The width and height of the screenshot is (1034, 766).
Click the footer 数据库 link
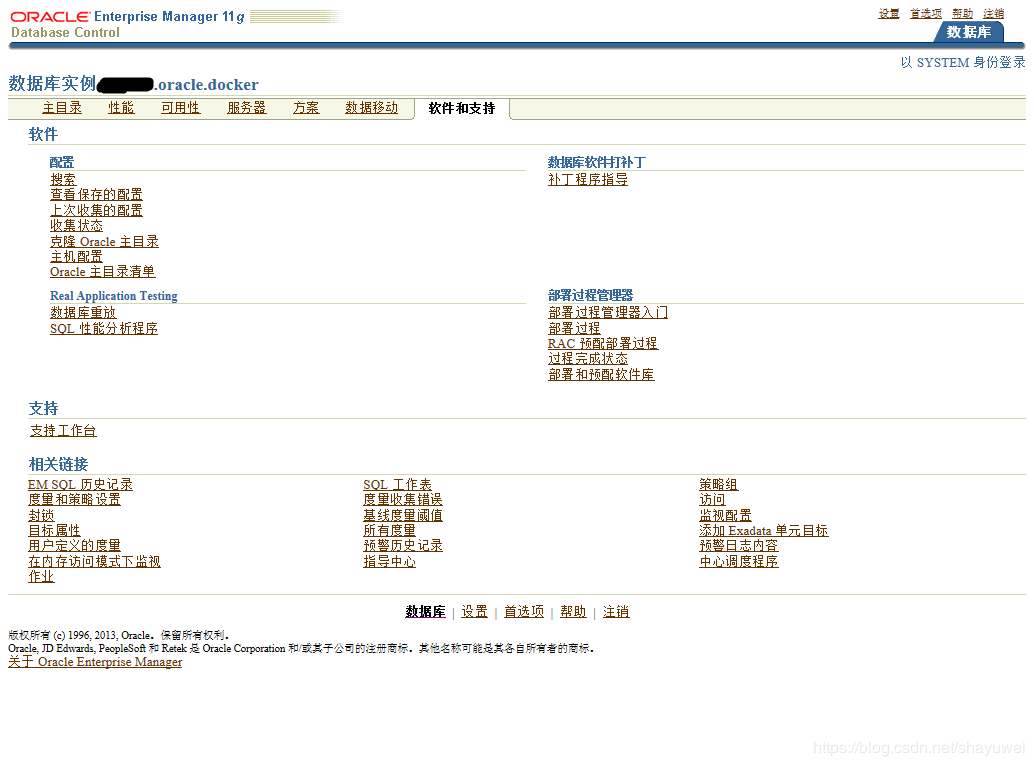(x=425, y=612)
